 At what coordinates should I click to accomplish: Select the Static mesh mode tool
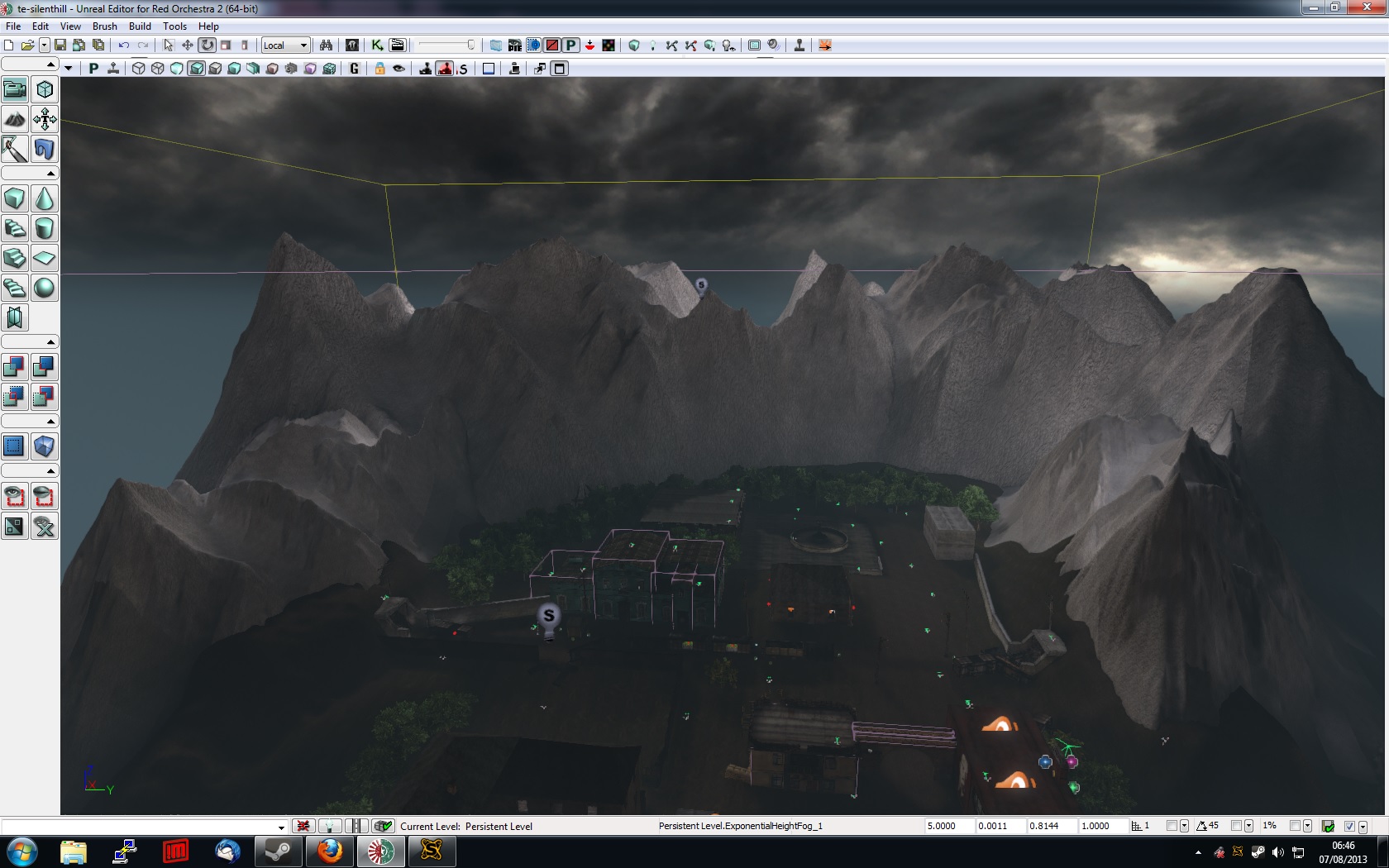tap(45, 149)
